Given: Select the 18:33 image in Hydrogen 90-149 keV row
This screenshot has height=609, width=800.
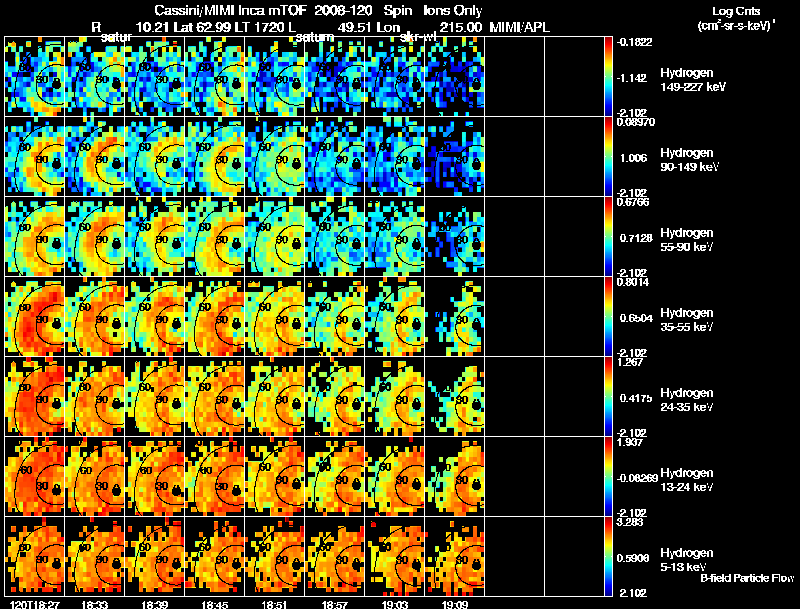Looking at the screenshot, I should click(x=95, y=157).
